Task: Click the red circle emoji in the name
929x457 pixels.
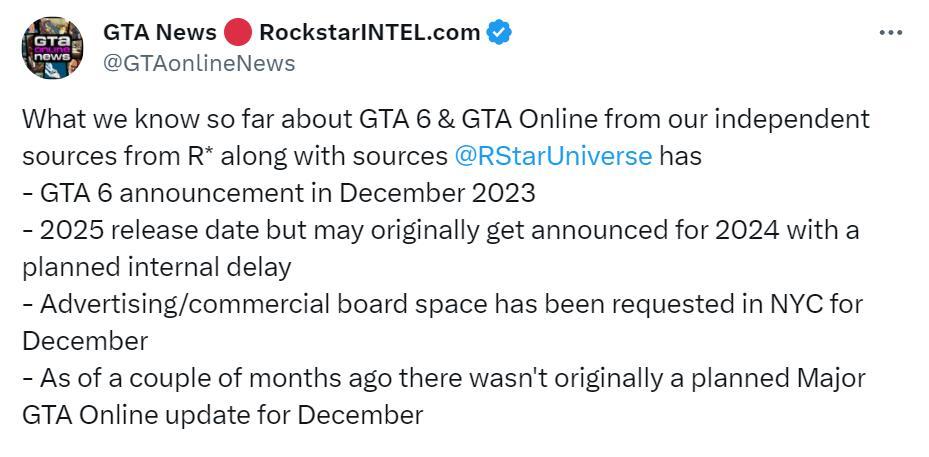Action: tap(238, 33)
